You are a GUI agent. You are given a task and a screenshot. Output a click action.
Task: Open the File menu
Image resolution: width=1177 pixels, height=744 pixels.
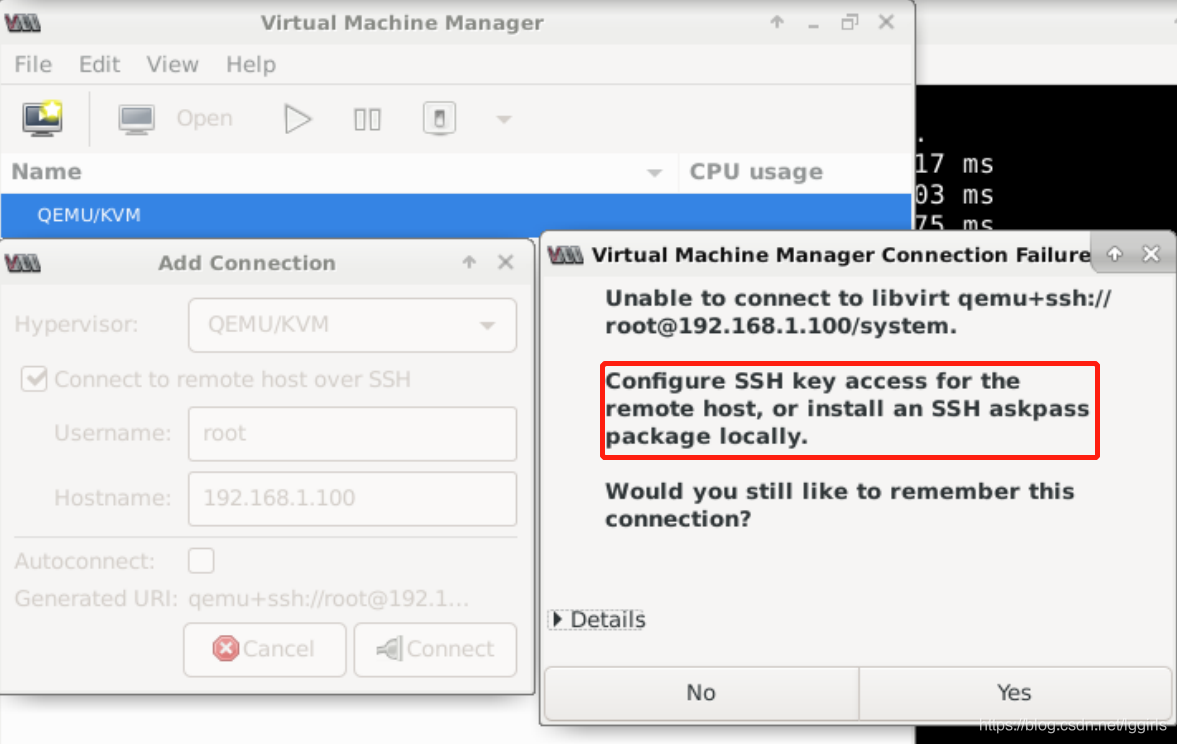click(x=32, y=64)
